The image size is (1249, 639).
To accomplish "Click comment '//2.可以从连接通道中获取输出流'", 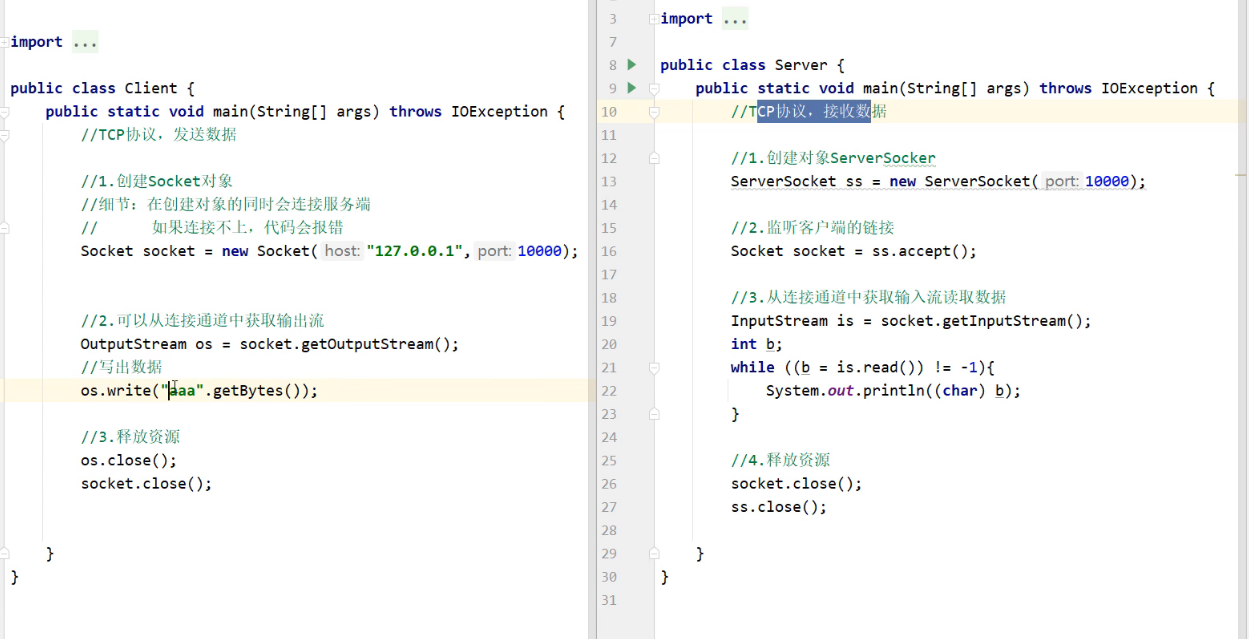I will point(202,321).
